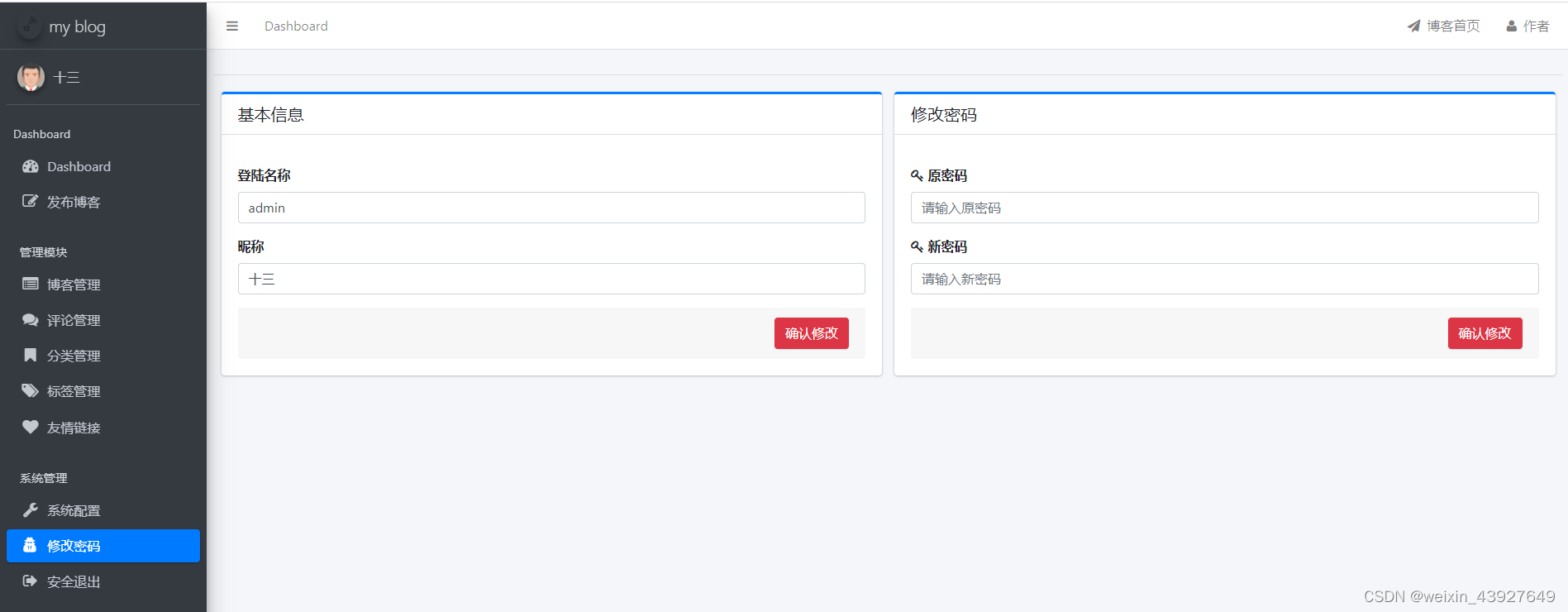Click the 十三 username in the sidebar

click(x=67, y=77)
